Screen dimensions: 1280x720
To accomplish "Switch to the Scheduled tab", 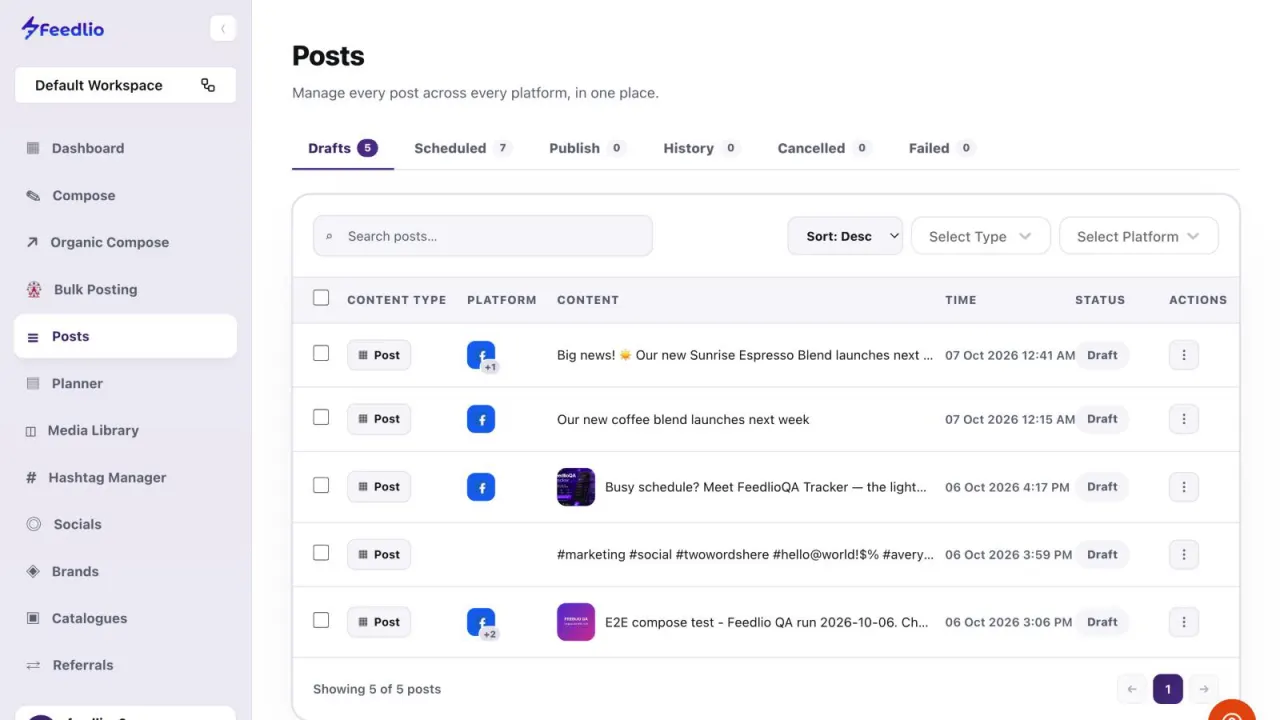I will pos(462,148).
